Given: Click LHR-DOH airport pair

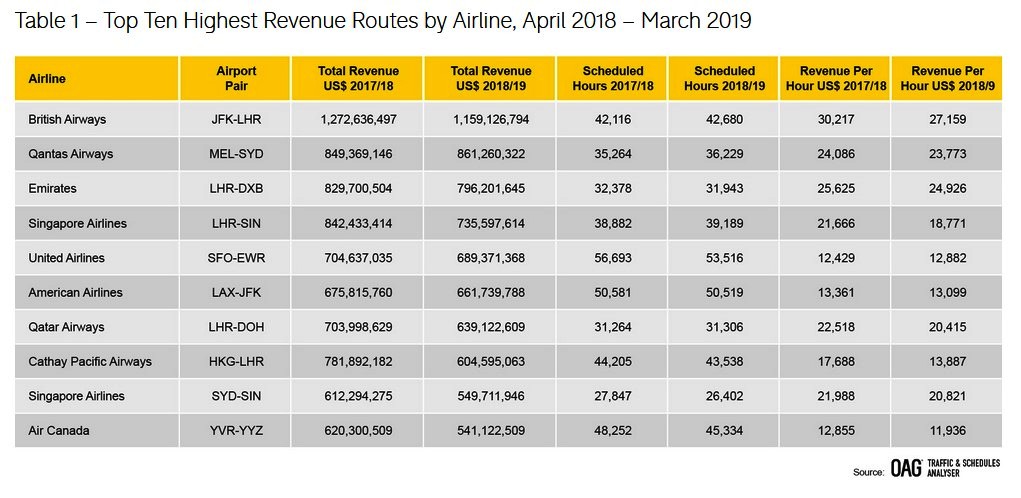Looking at the screenshot, I should click(x=235, y=327).
